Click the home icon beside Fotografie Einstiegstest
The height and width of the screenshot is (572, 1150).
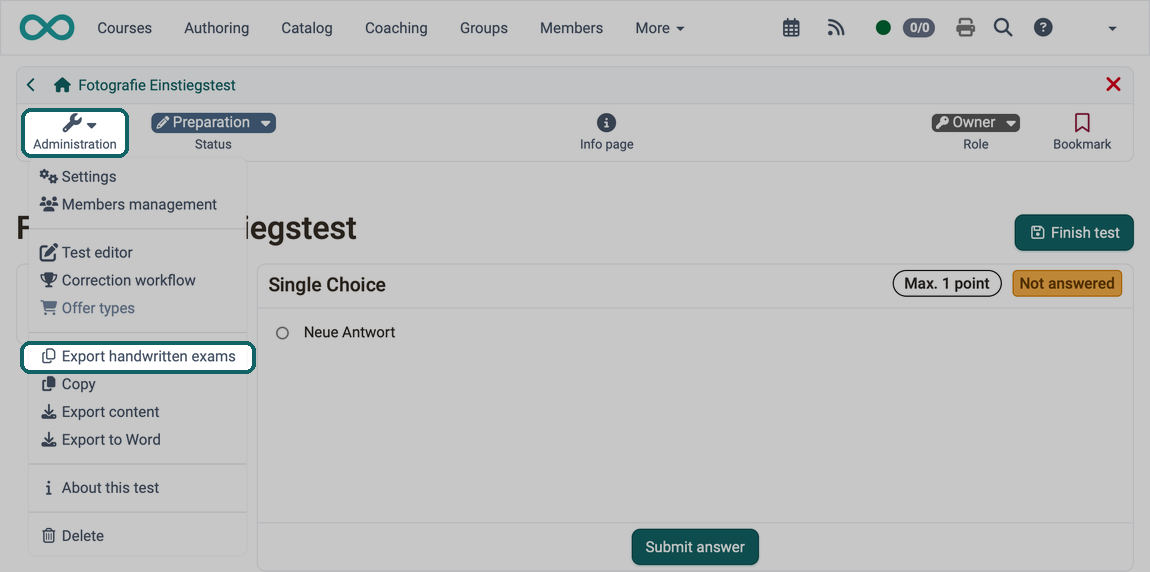(x=62, y=85)
